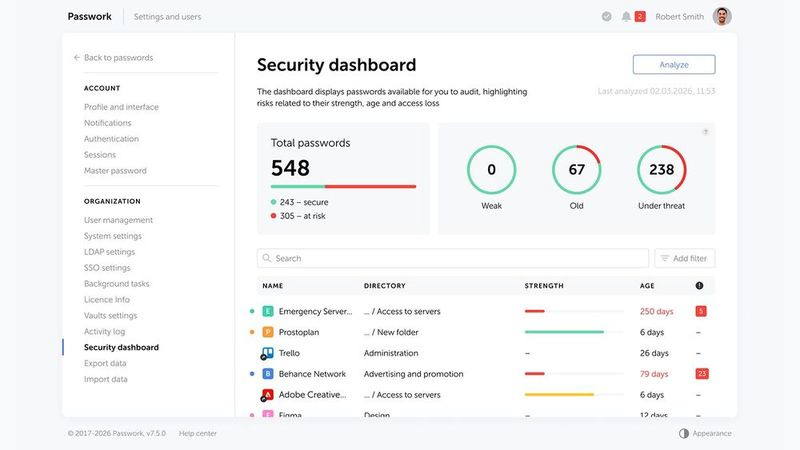
Task: Click the '79 days' age value
Action: (x=654, y=374)
